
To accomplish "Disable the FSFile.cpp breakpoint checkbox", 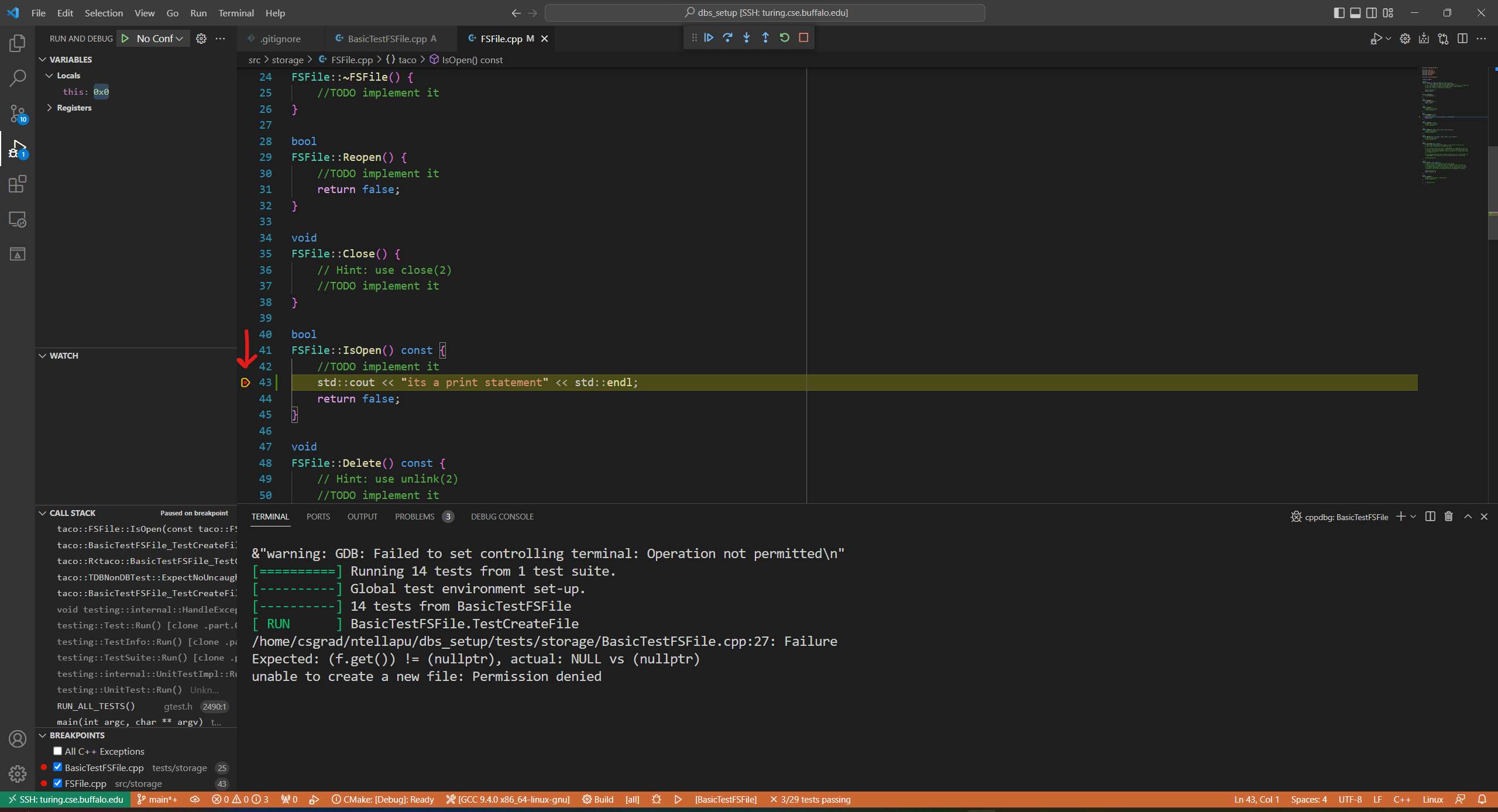I will point(57,783).
